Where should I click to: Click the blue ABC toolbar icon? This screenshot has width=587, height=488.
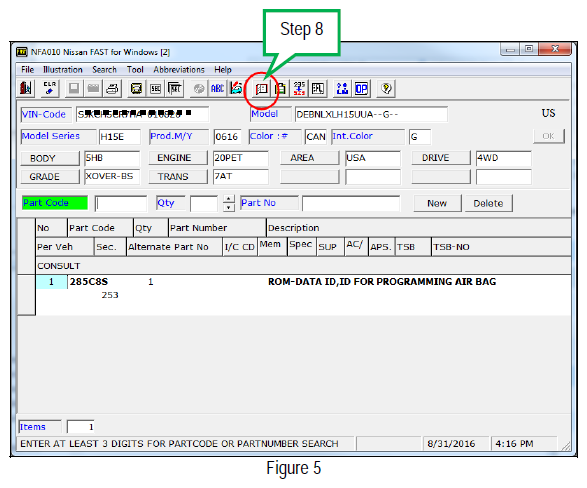pos(218,89)
